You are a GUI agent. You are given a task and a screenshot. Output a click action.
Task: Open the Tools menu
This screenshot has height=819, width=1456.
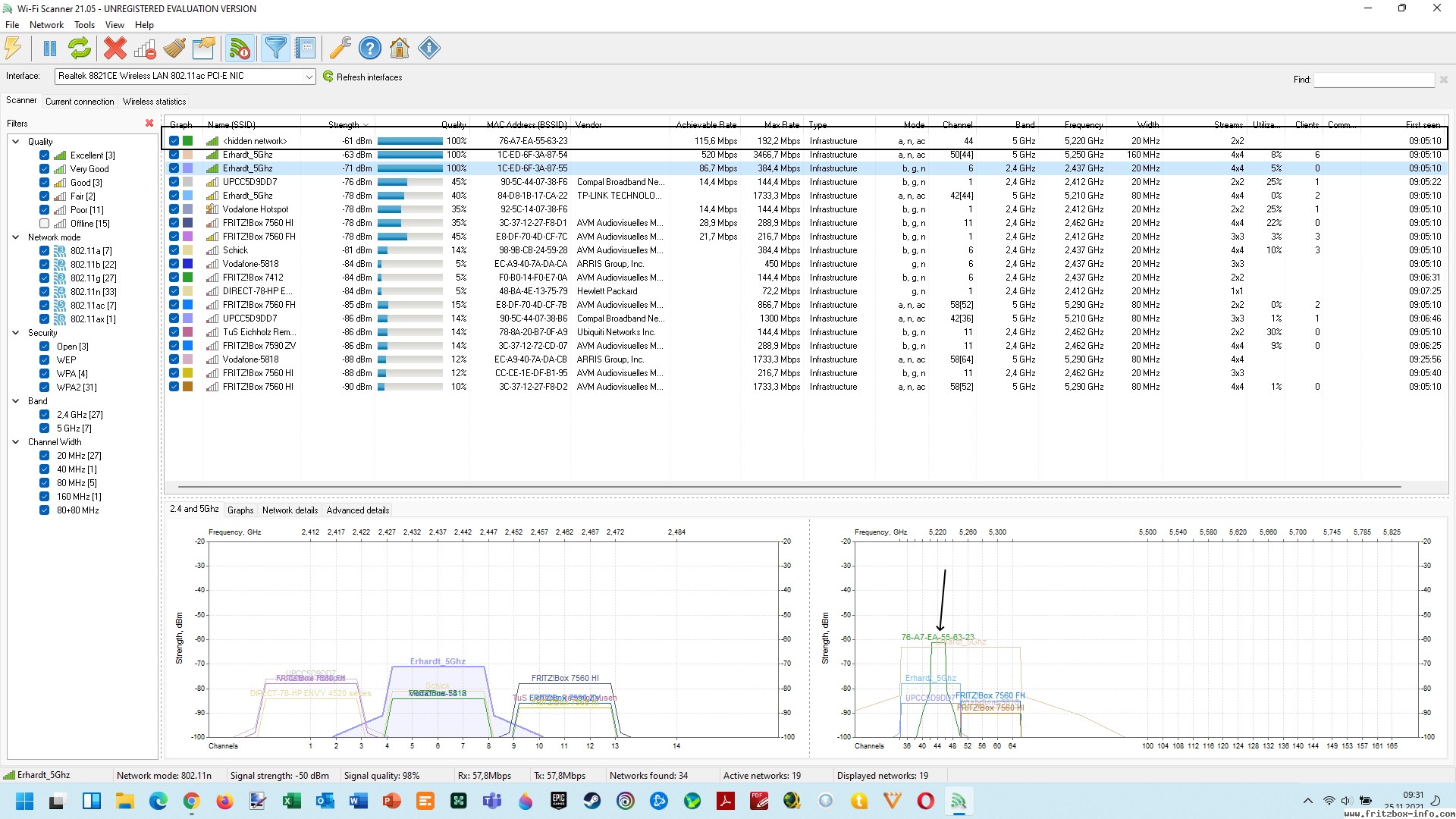pos(84,25)
